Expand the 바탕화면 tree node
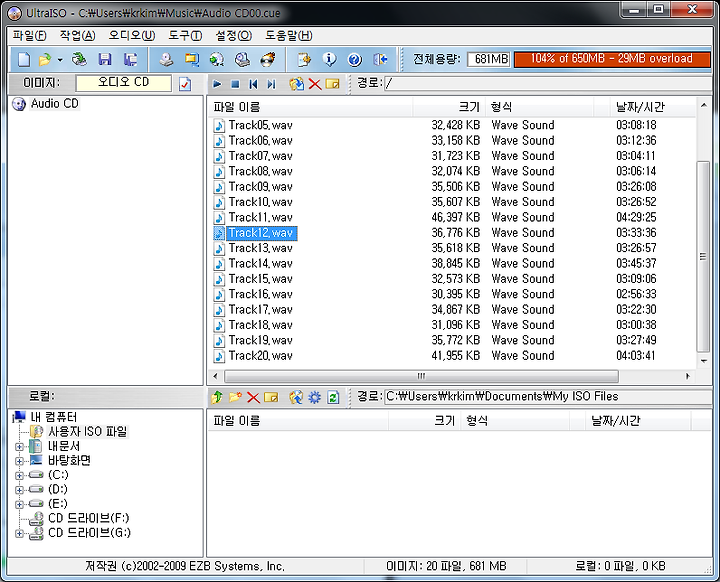Screen dimensions: 720x582 pos(19,461)
